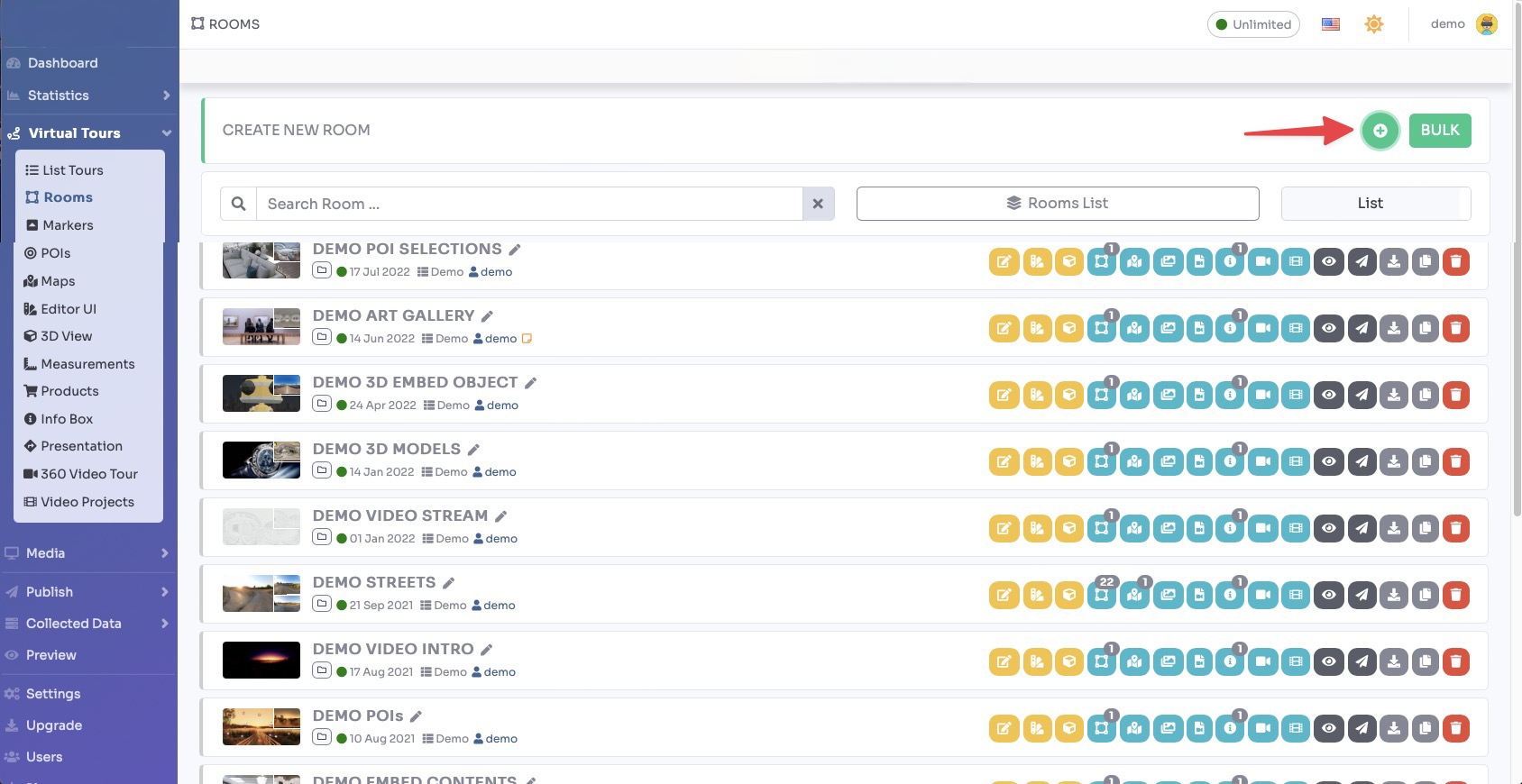The width and height of the screenshot is (1522, 784).
Task: Open edit for DEMO POI SELECTIONS room
Action: point(1004,262)
